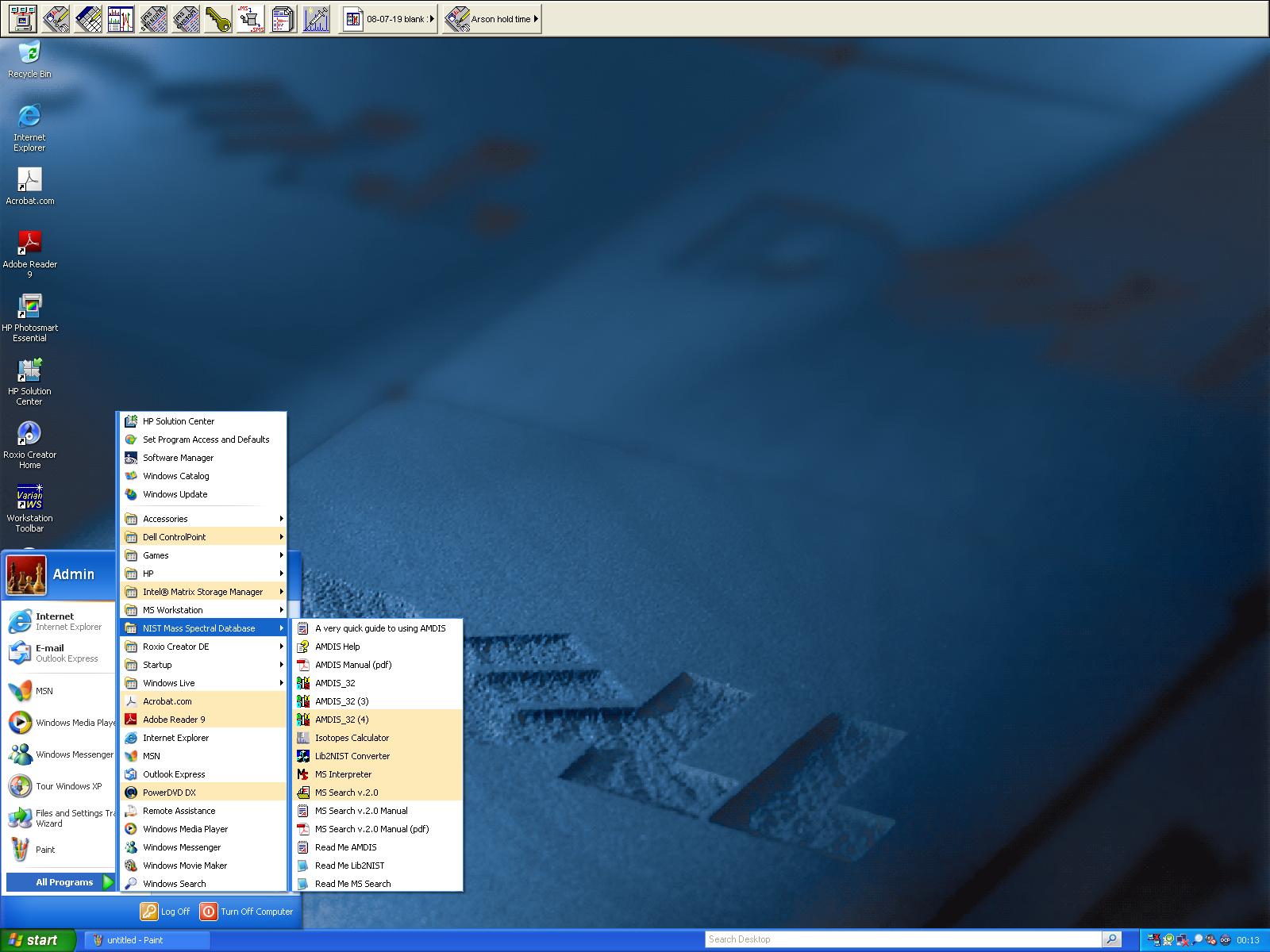Click the system clock showing 00:13
This screenshot has width=1270, height=952.
(x=1248, y=940)
